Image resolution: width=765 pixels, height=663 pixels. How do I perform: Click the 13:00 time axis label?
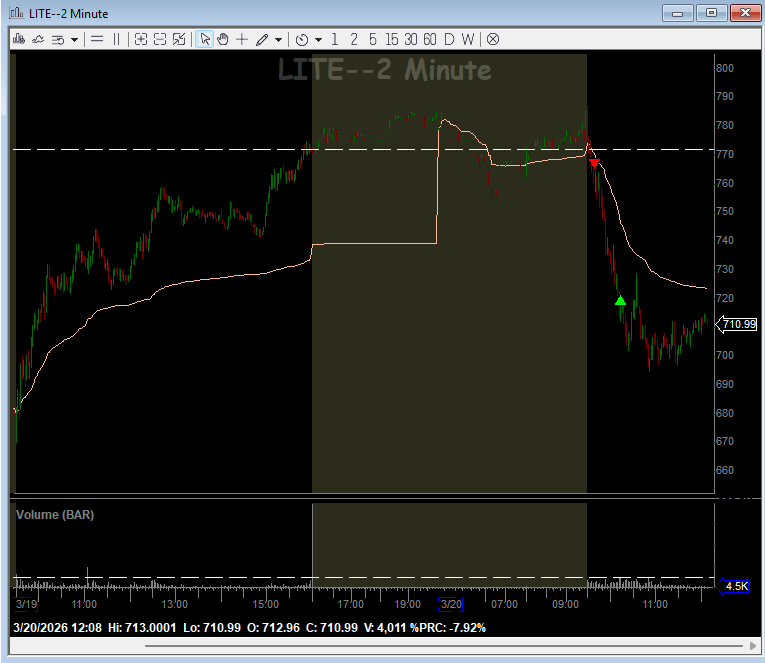[x=175, y=604]
